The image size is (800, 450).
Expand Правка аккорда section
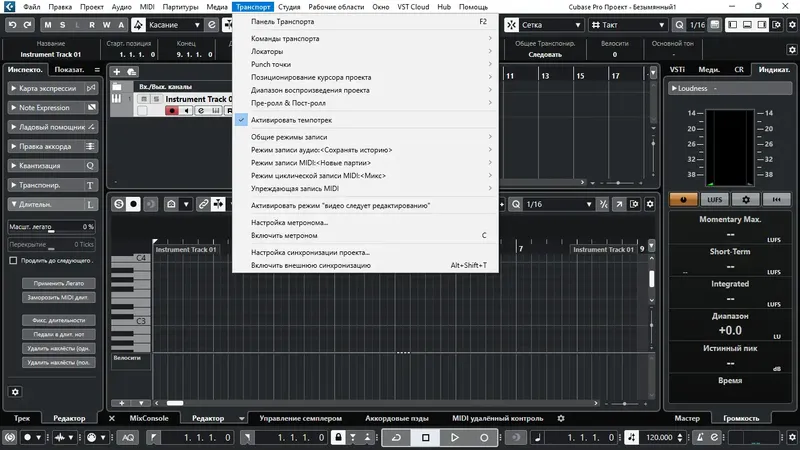point(52,146)
